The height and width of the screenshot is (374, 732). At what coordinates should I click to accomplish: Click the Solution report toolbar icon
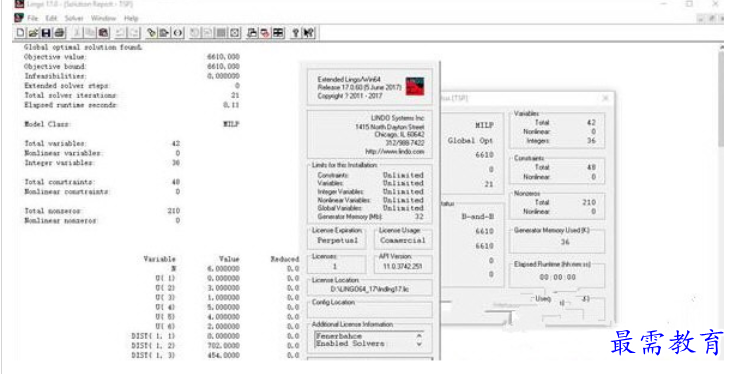pyautogui.click(x=208, y=33)
